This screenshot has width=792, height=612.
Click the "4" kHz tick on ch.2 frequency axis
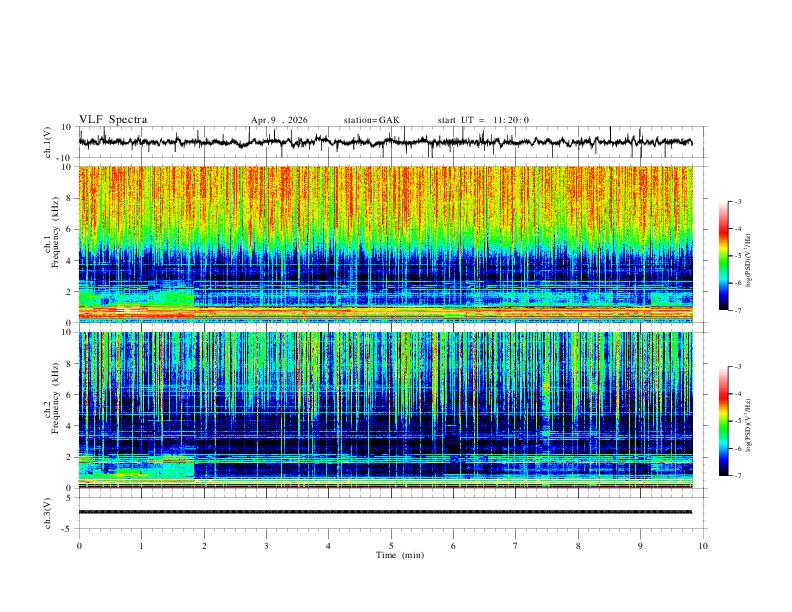[70, 426]
